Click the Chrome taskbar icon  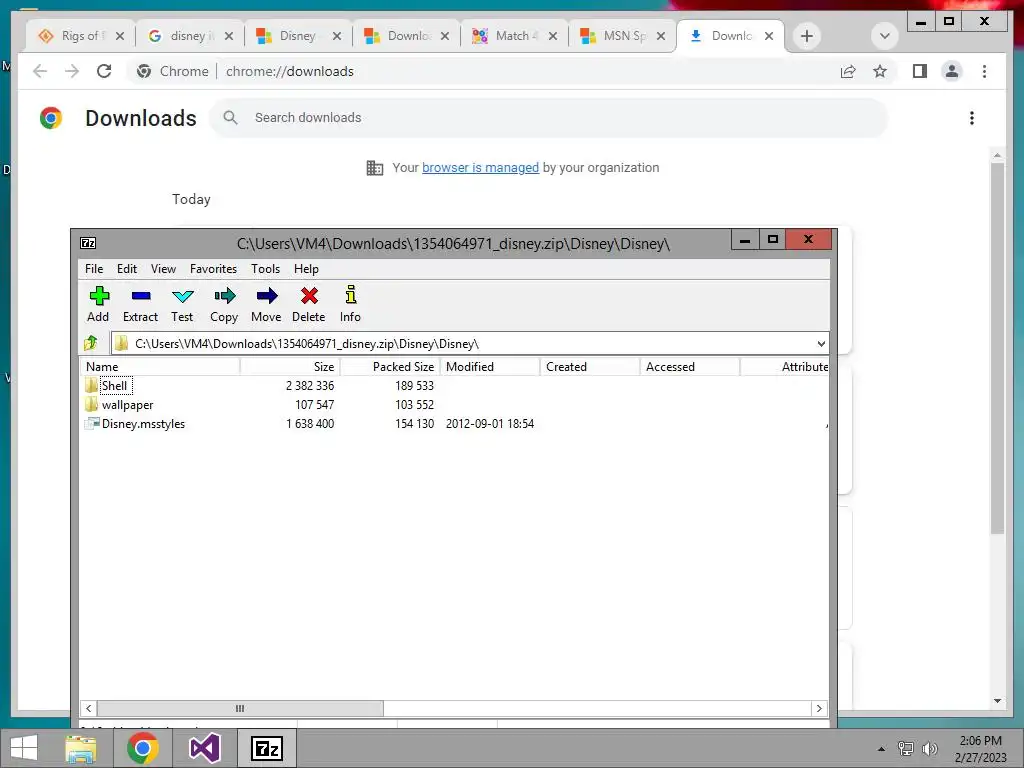(x=142, y=748)
